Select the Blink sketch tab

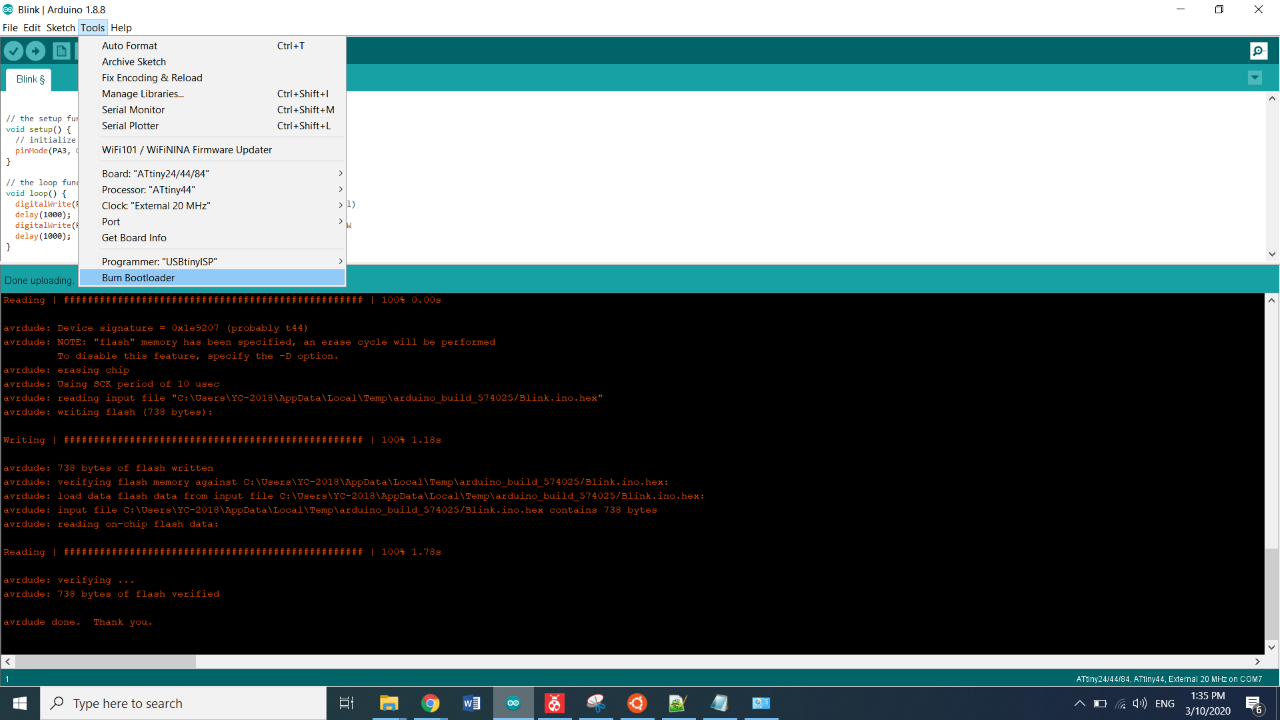29,79
